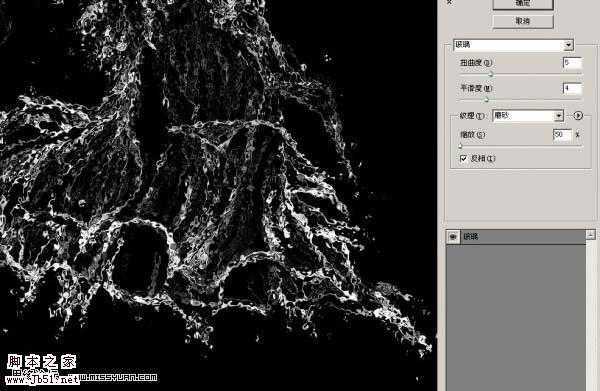Hide the 玻璃 effect layer via eye icon
The width and height of the screenshot is (600, 391).
coord(453,237)
